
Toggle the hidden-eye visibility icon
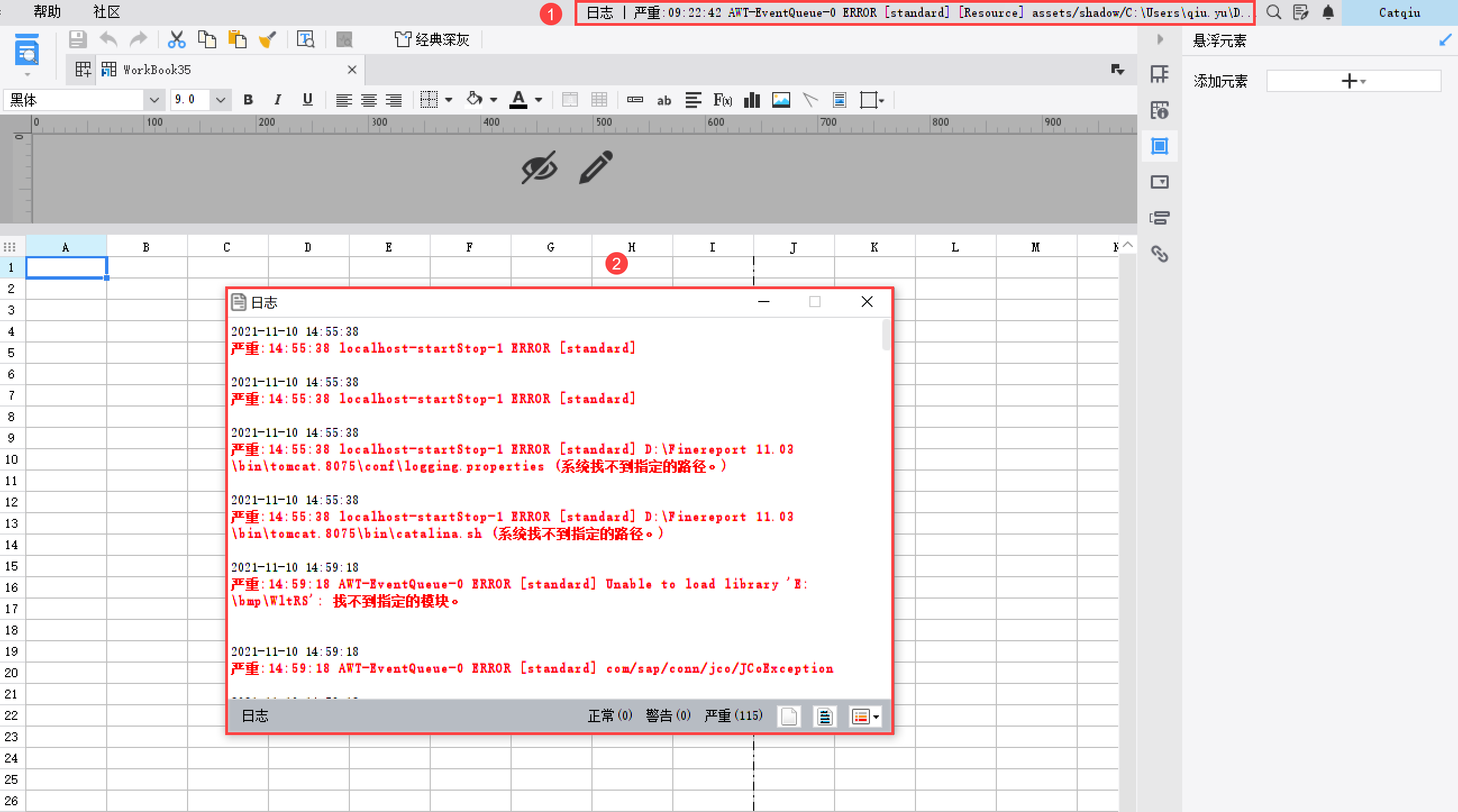(539, 167)
